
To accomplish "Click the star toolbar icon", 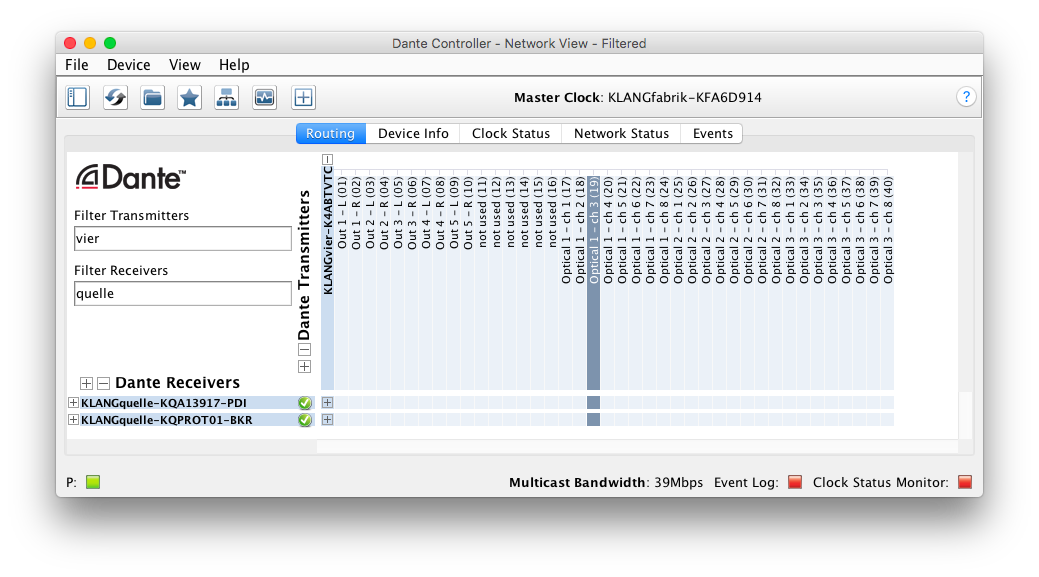I will [x=190, y=97].
